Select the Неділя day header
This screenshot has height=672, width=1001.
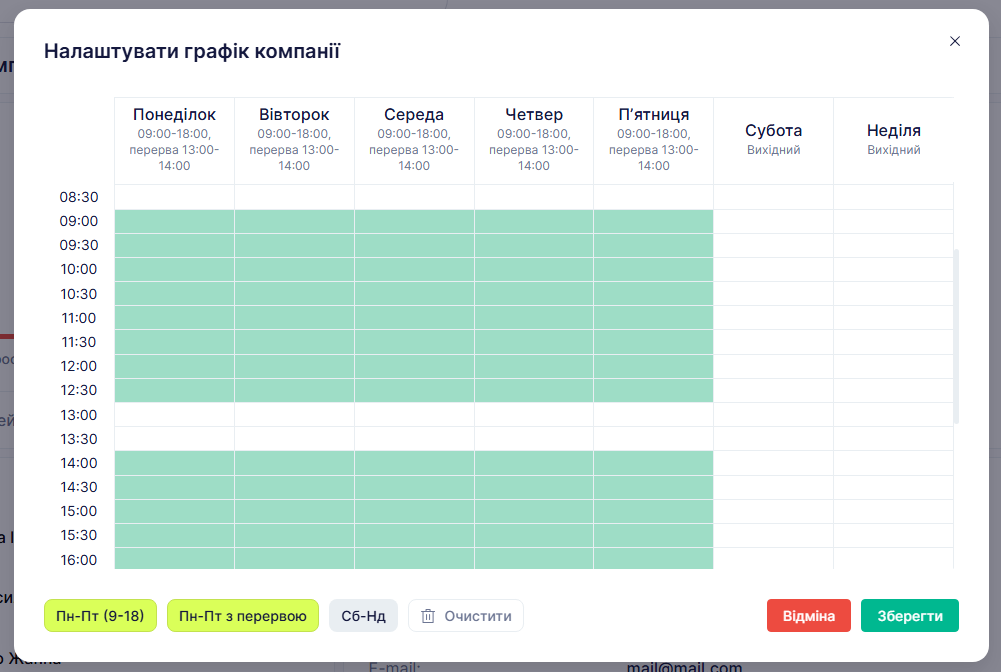893,131
